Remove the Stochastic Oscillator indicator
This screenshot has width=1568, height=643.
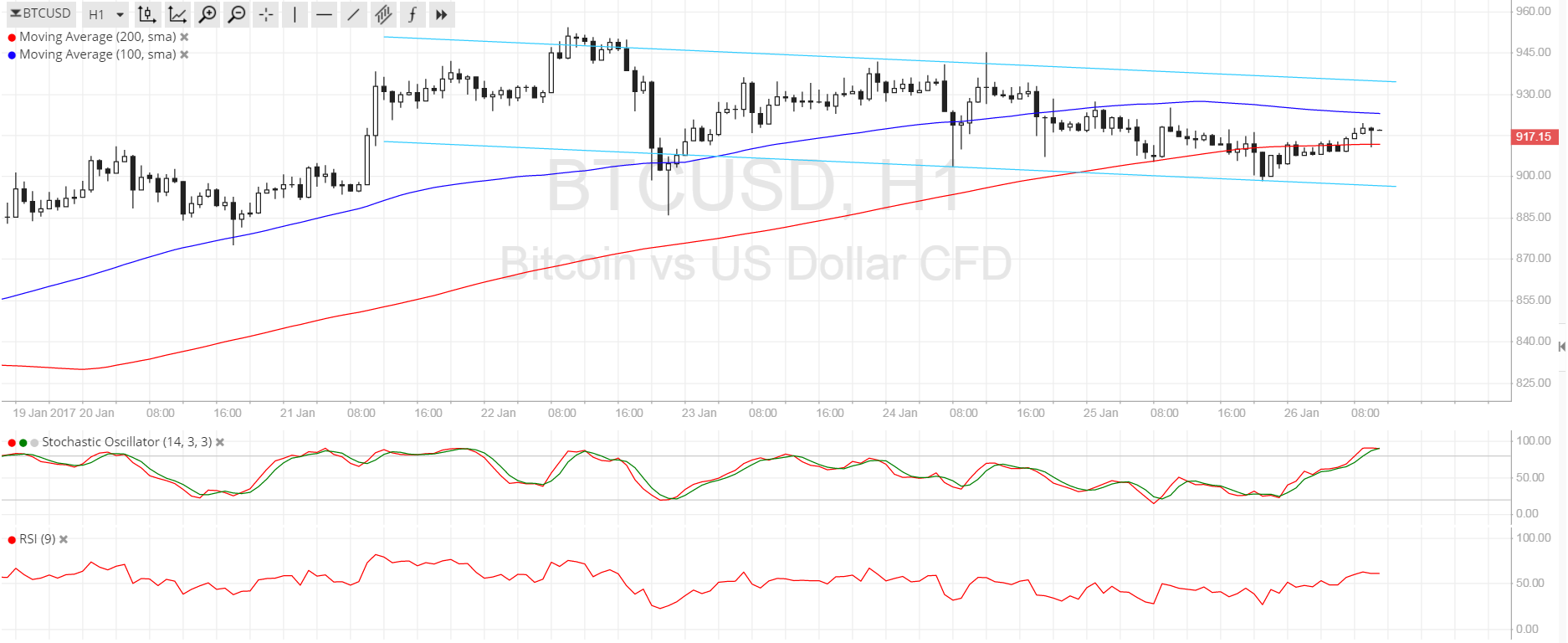pyautogui.click(x=220, y=442)
